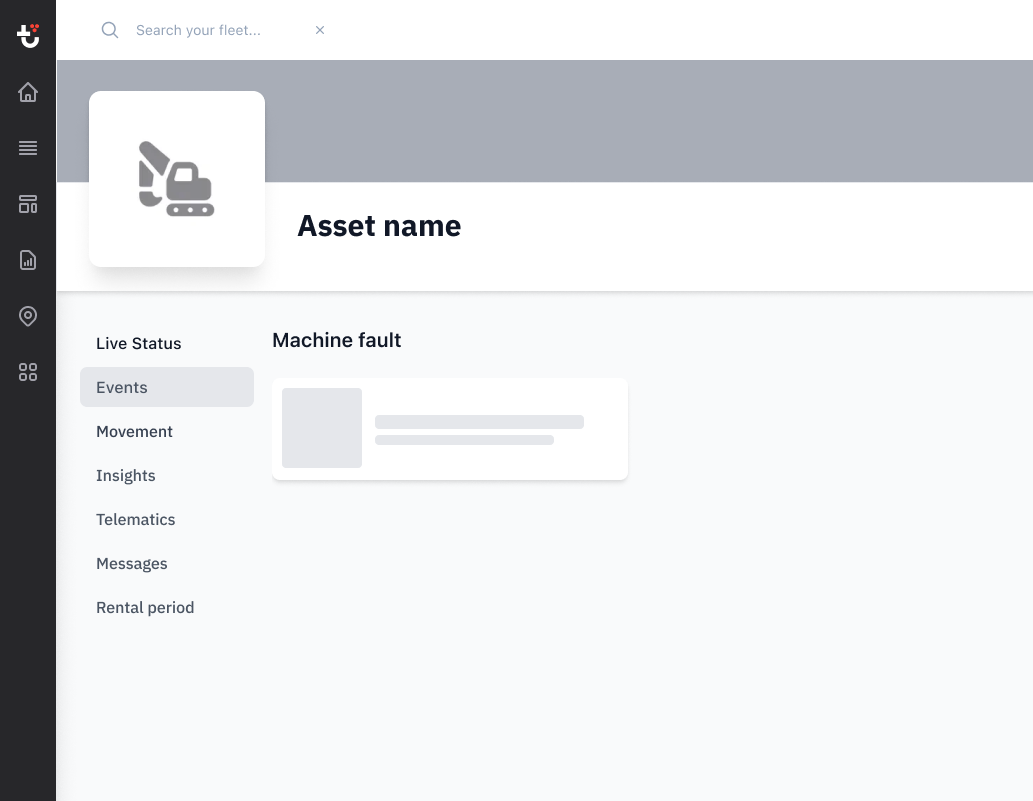Click the company logo in the sidebar
This screenshot has height=801, width=1033.
[28, 35]
